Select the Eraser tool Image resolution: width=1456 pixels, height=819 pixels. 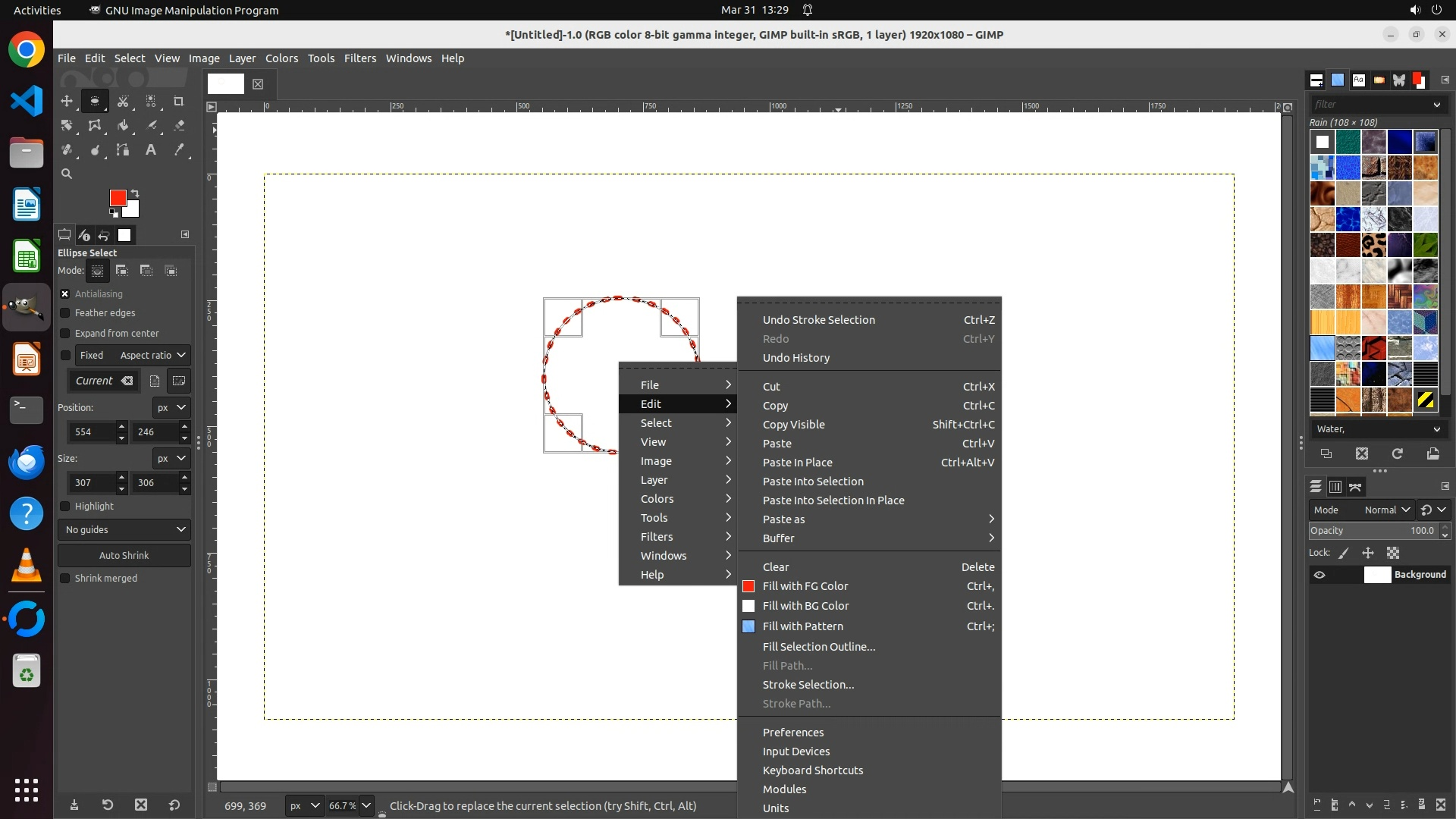click(179, 126)
